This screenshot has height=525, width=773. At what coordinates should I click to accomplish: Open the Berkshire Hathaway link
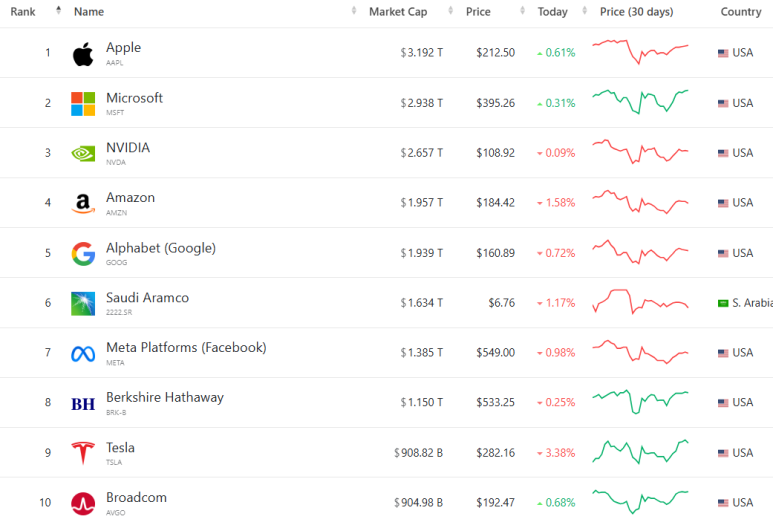point(165,397)
